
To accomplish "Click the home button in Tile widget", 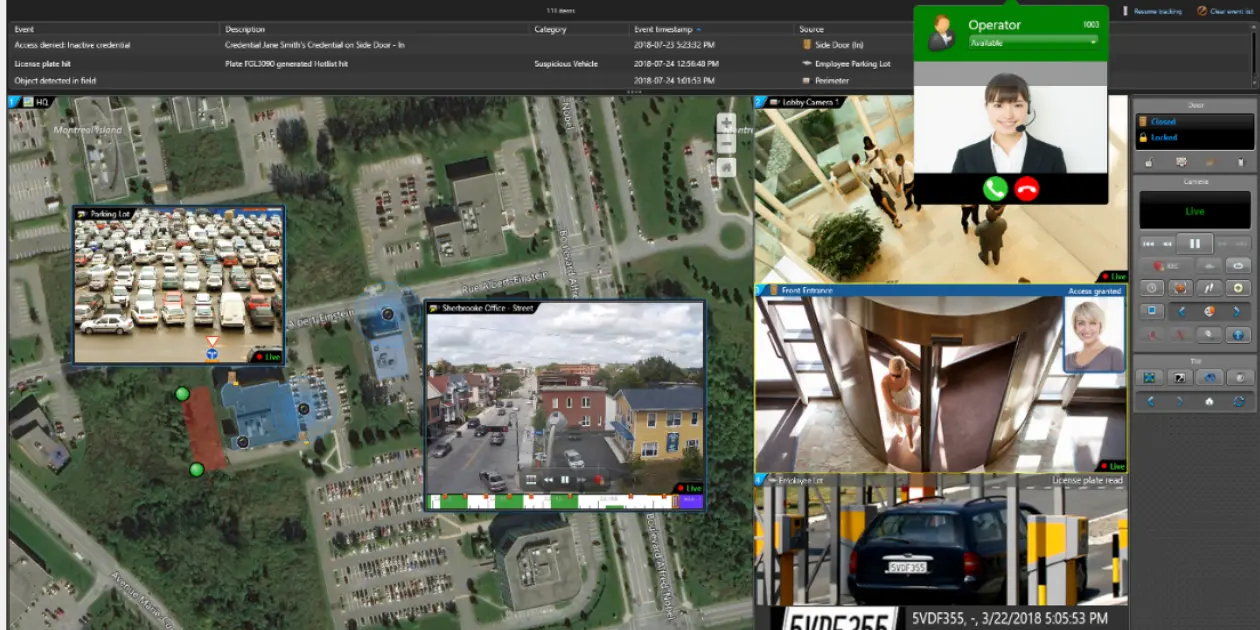I will click(1209, 401).
